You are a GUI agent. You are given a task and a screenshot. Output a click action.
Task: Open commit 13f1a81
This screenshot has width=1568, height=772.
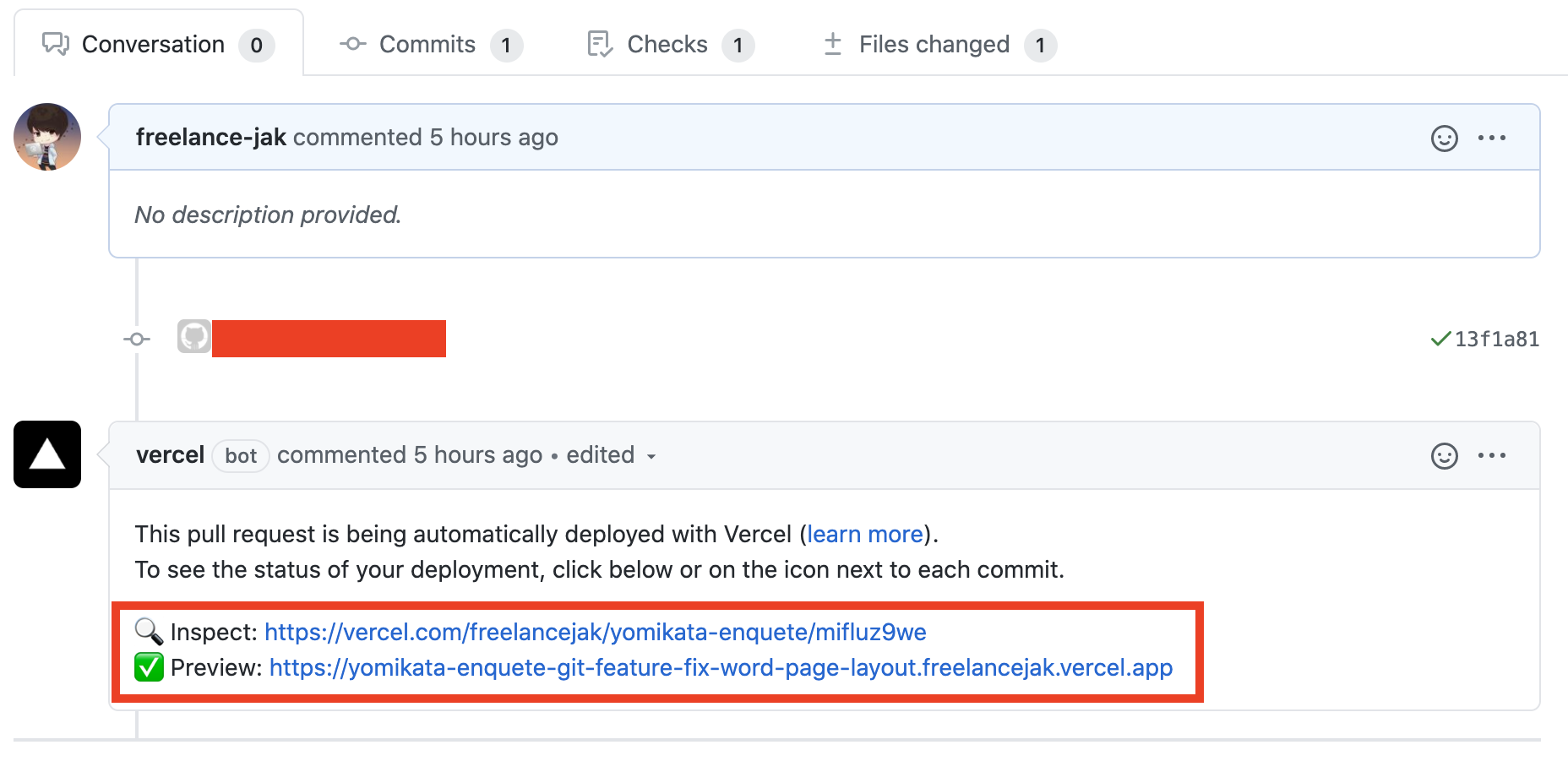pos(1497,339)
